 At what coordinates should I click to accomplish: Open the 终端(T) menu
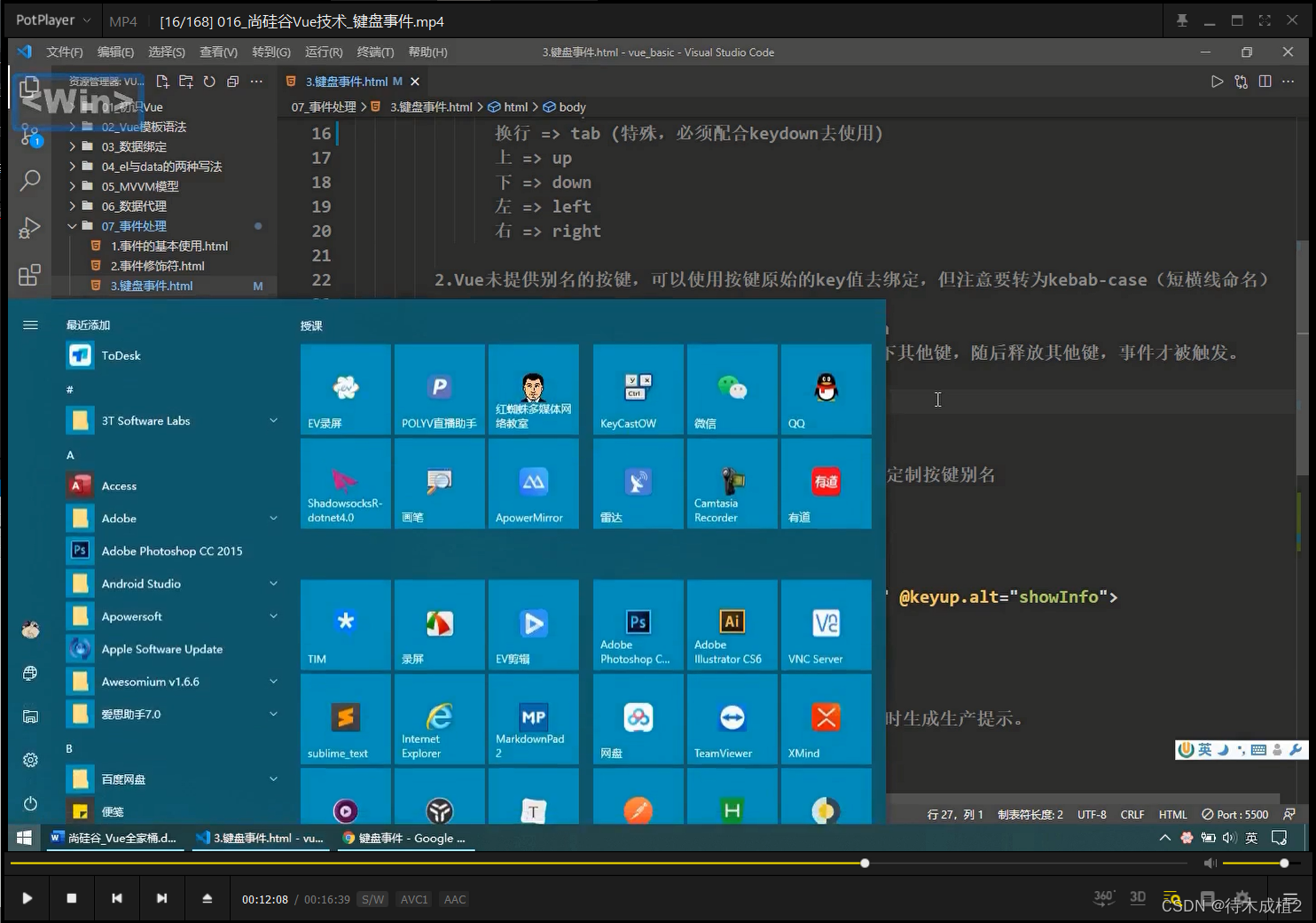[375, 52]
